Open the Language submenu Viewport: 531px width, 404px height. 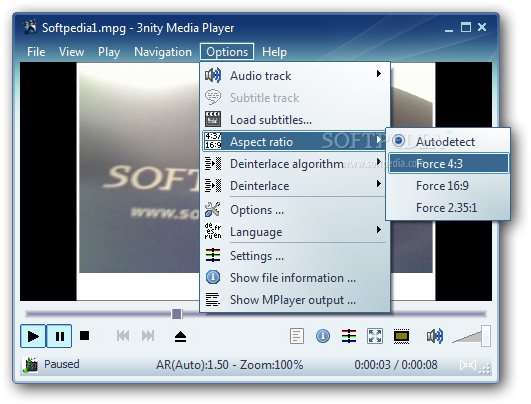(x=295, y=232)
